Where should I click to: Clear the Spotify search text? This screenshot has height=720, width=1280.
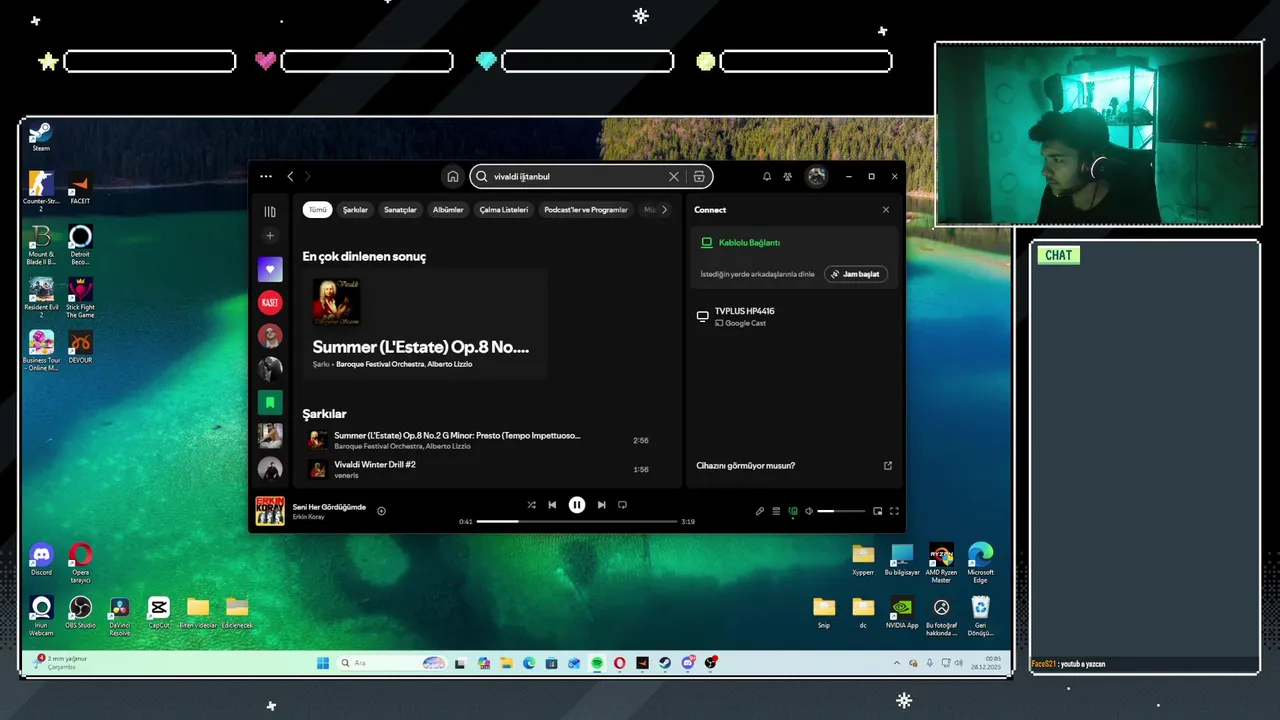pos(673,176)
